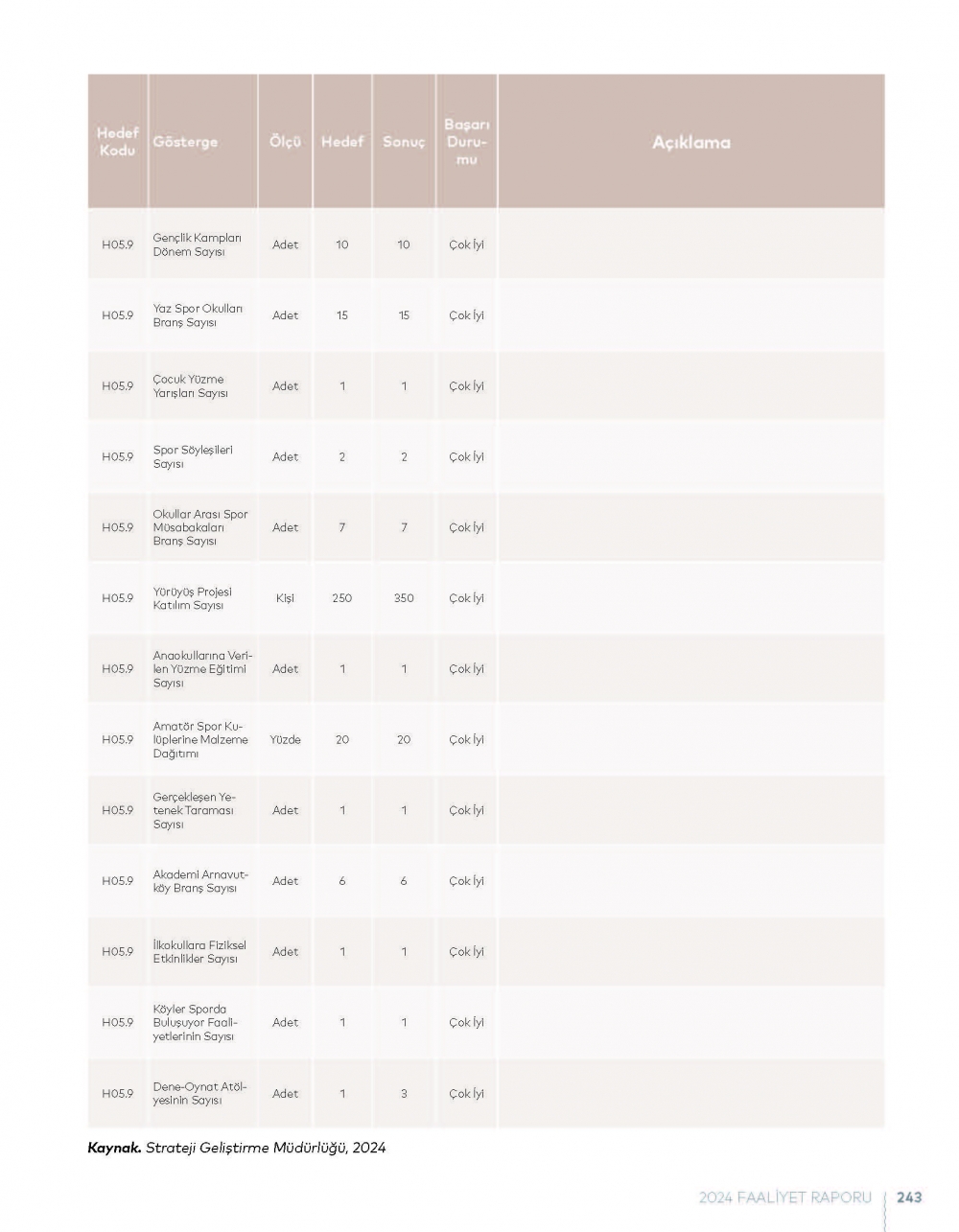Image resolution: width=959 pixels, height=1232 pixels.
Task: Click the 'Ölçü' column header
Action: (x=285, y=142)
